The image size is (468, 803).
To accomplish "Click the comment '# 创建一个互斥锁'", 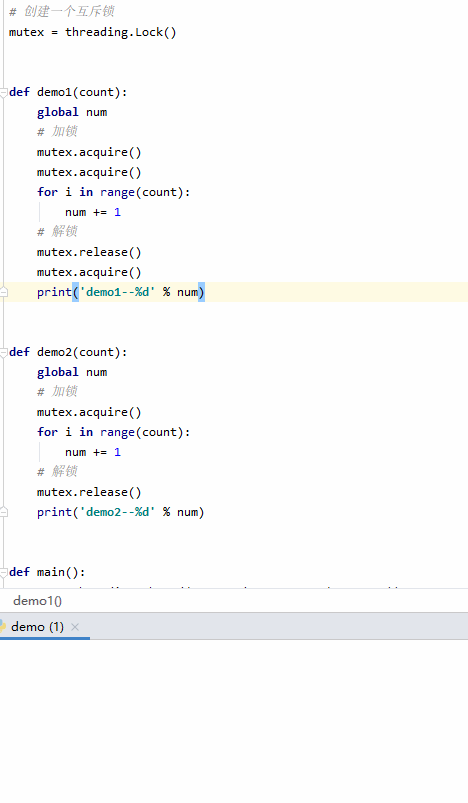I will click(61, 11).
